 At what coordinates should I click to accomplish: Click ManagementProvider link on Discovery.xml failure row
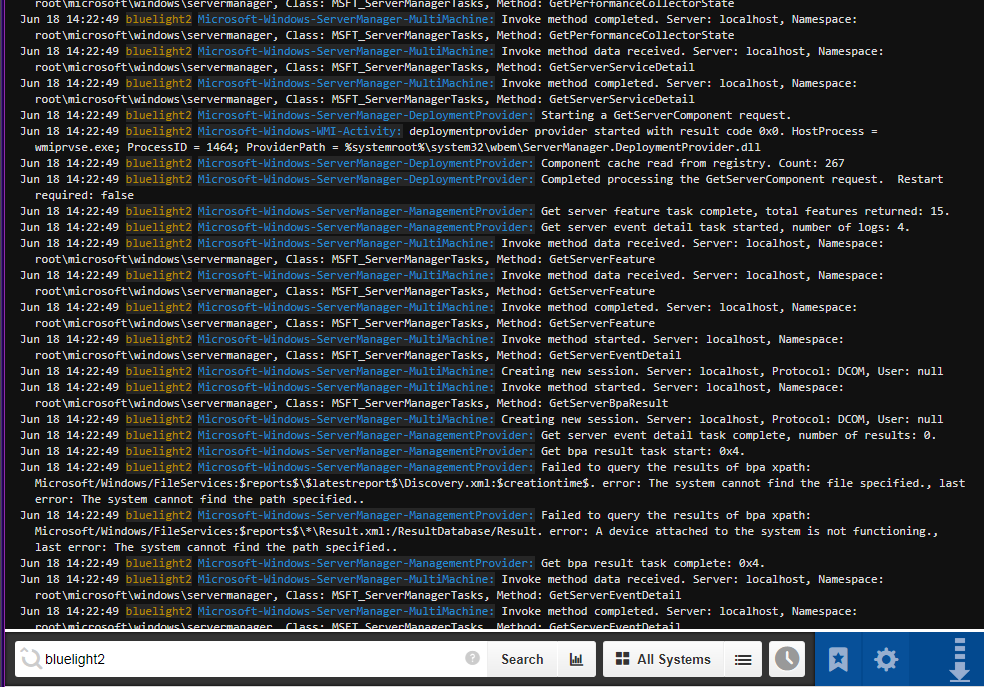(366, 467)
